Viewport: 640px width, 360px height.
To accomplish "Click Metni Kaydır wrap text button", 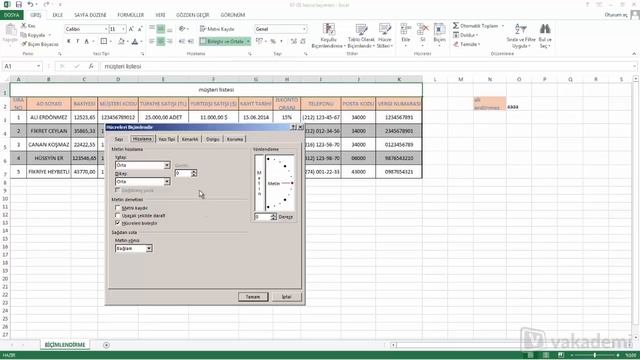I will tap(217, 29).
